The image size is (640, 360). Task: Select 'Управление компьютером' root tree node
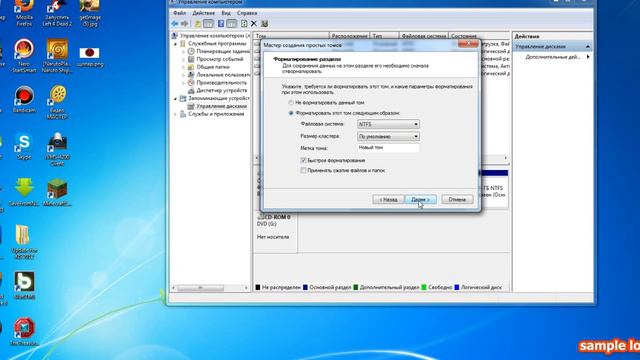211,36
